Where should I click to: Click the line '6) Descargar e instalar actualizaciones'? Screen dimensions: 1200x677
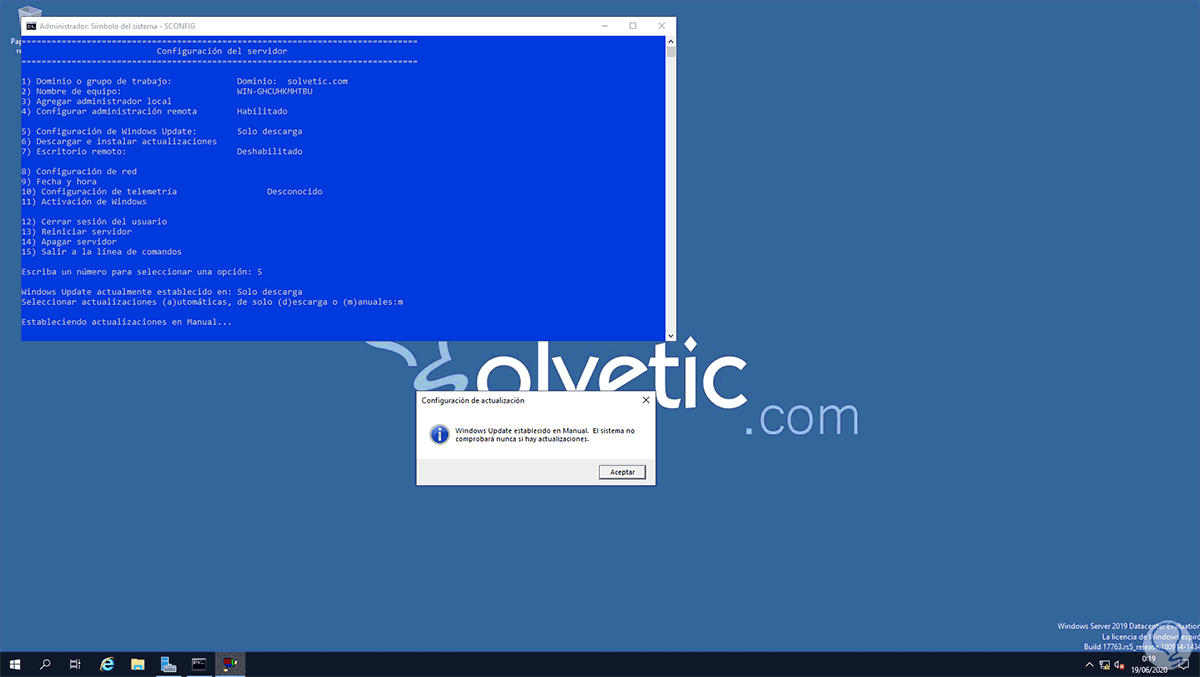point(119,141)
